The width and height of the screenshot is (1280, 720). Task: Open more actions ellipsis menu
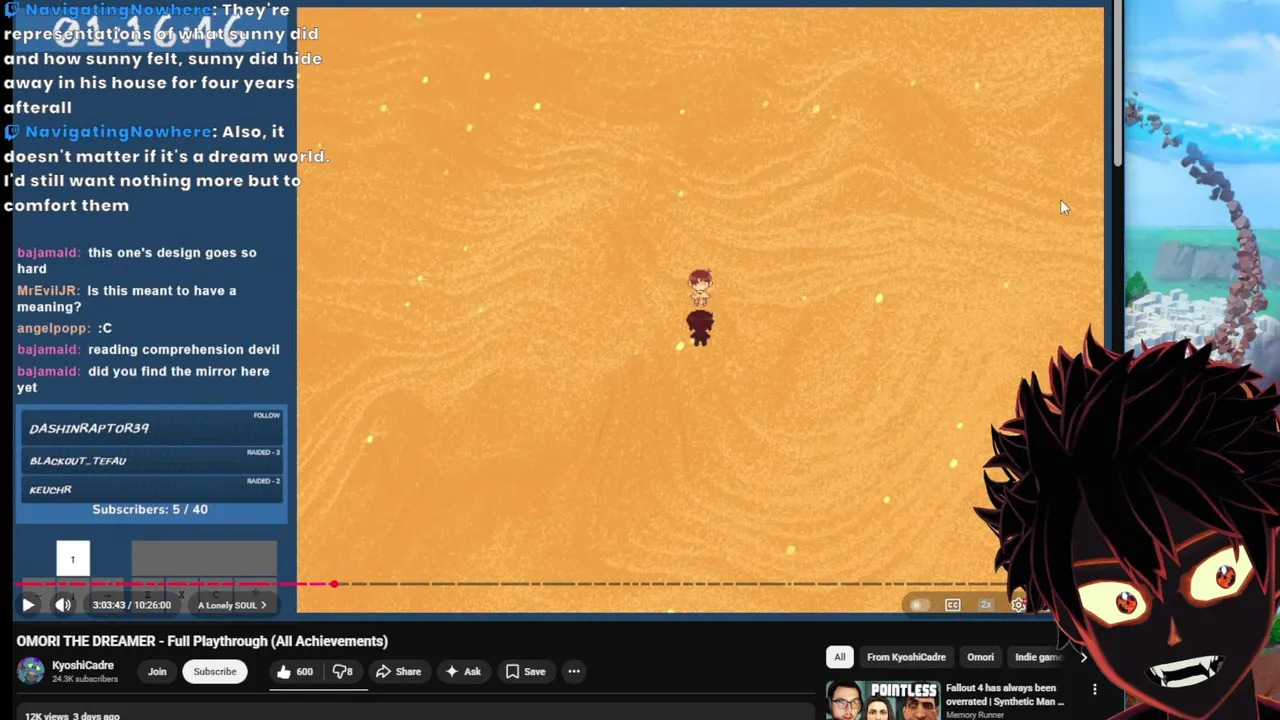tap(574, 672)
